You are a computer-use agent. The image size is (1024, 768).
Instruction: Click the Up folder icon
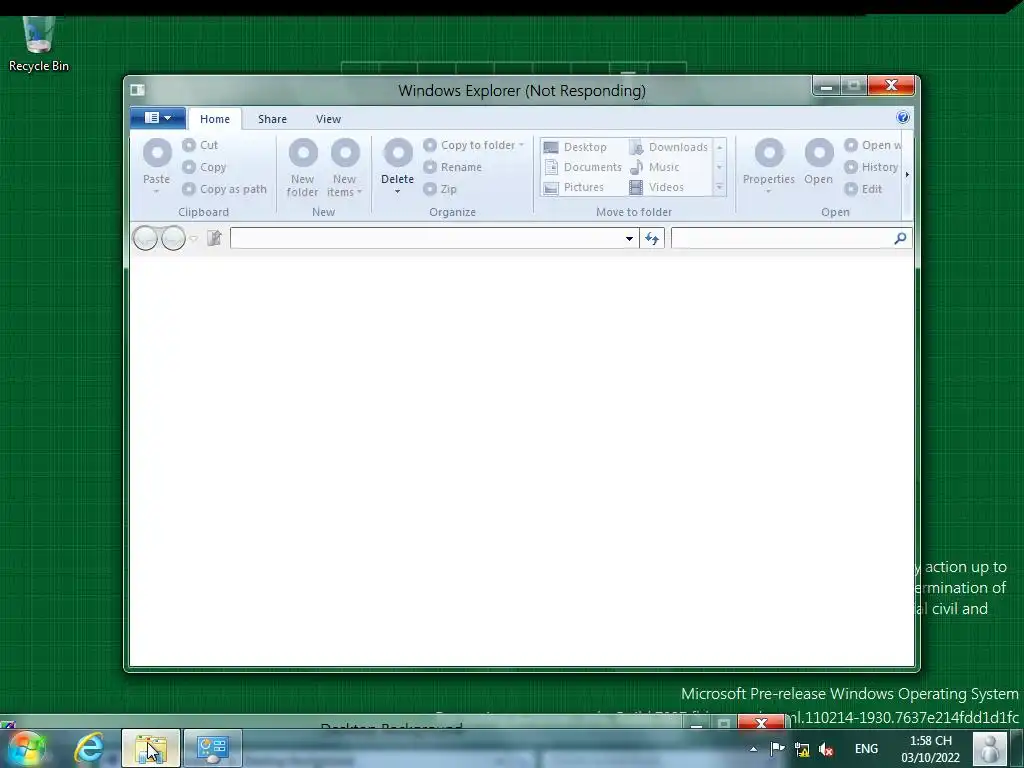point(214,238)
